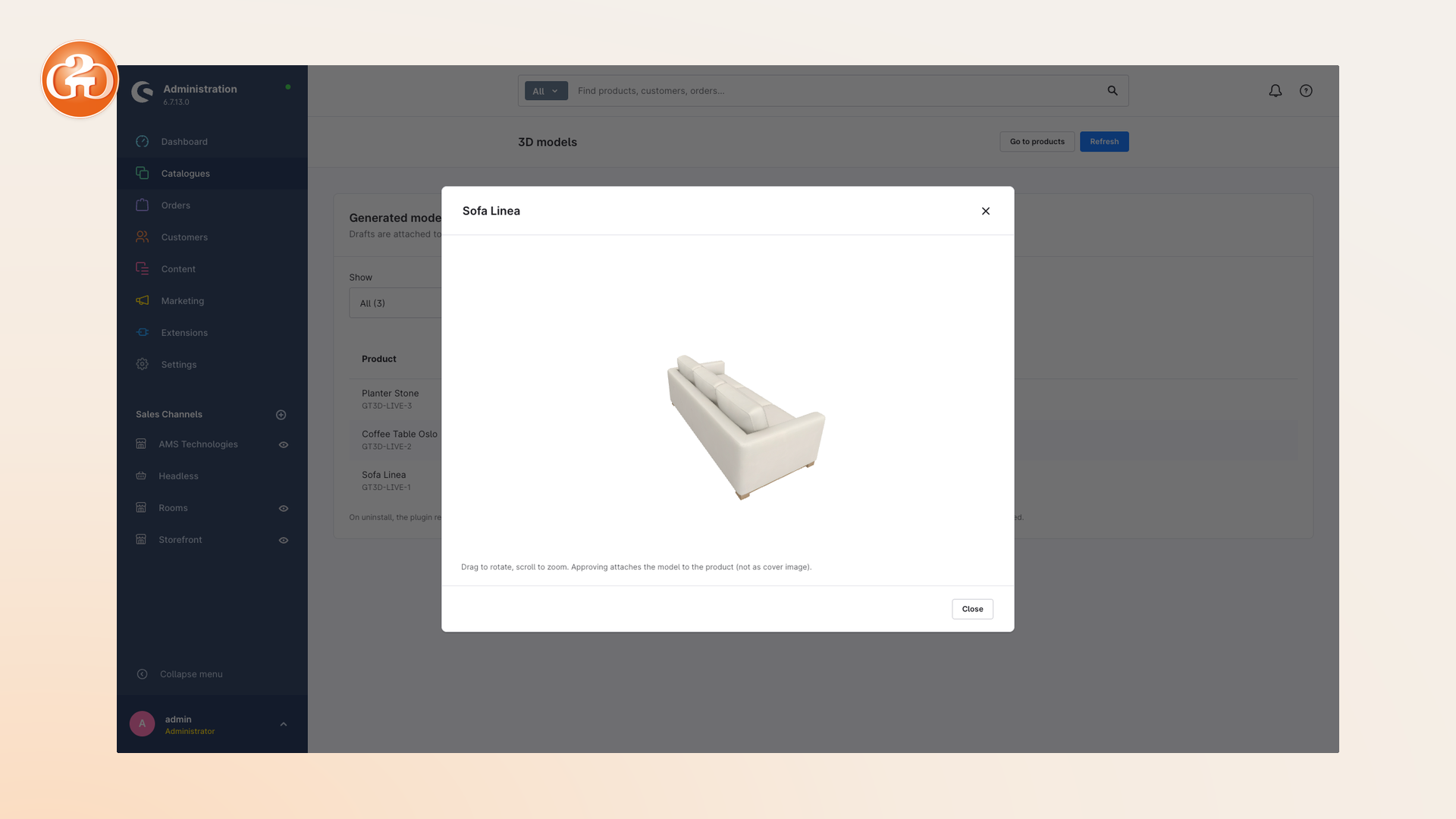The width and height of the screenshot is (1456, 819).
Task: Click the Sofa Linea table row
Action: 395,481
